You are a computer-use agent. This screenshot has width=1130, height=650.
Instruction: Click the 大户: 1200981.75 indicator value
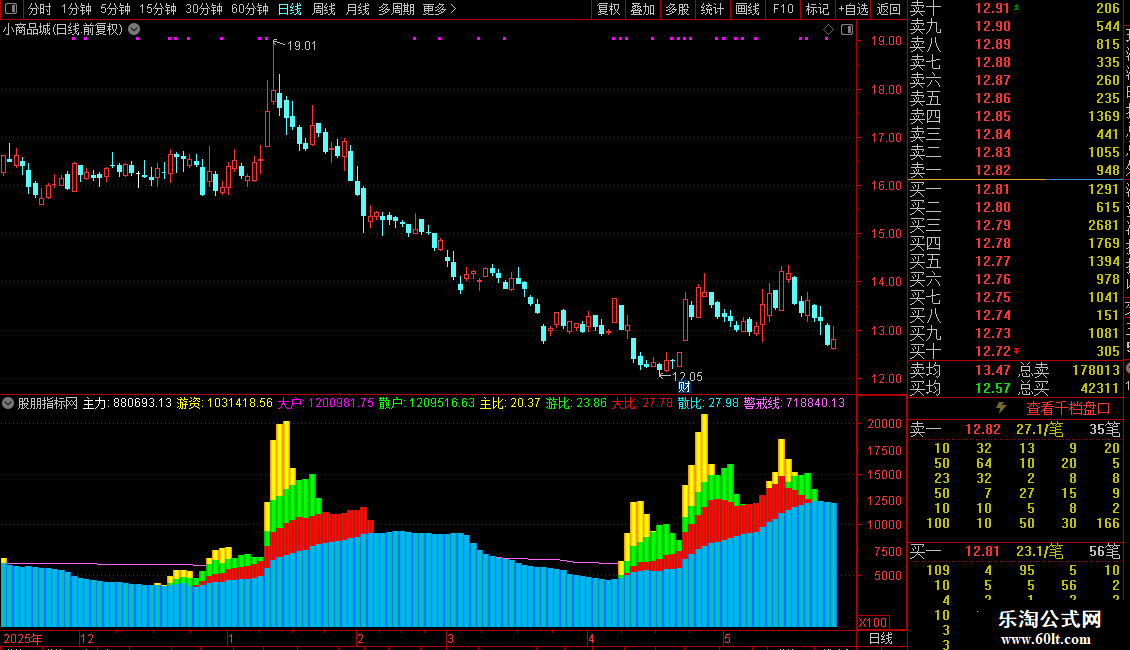click(x=326, y=403)
